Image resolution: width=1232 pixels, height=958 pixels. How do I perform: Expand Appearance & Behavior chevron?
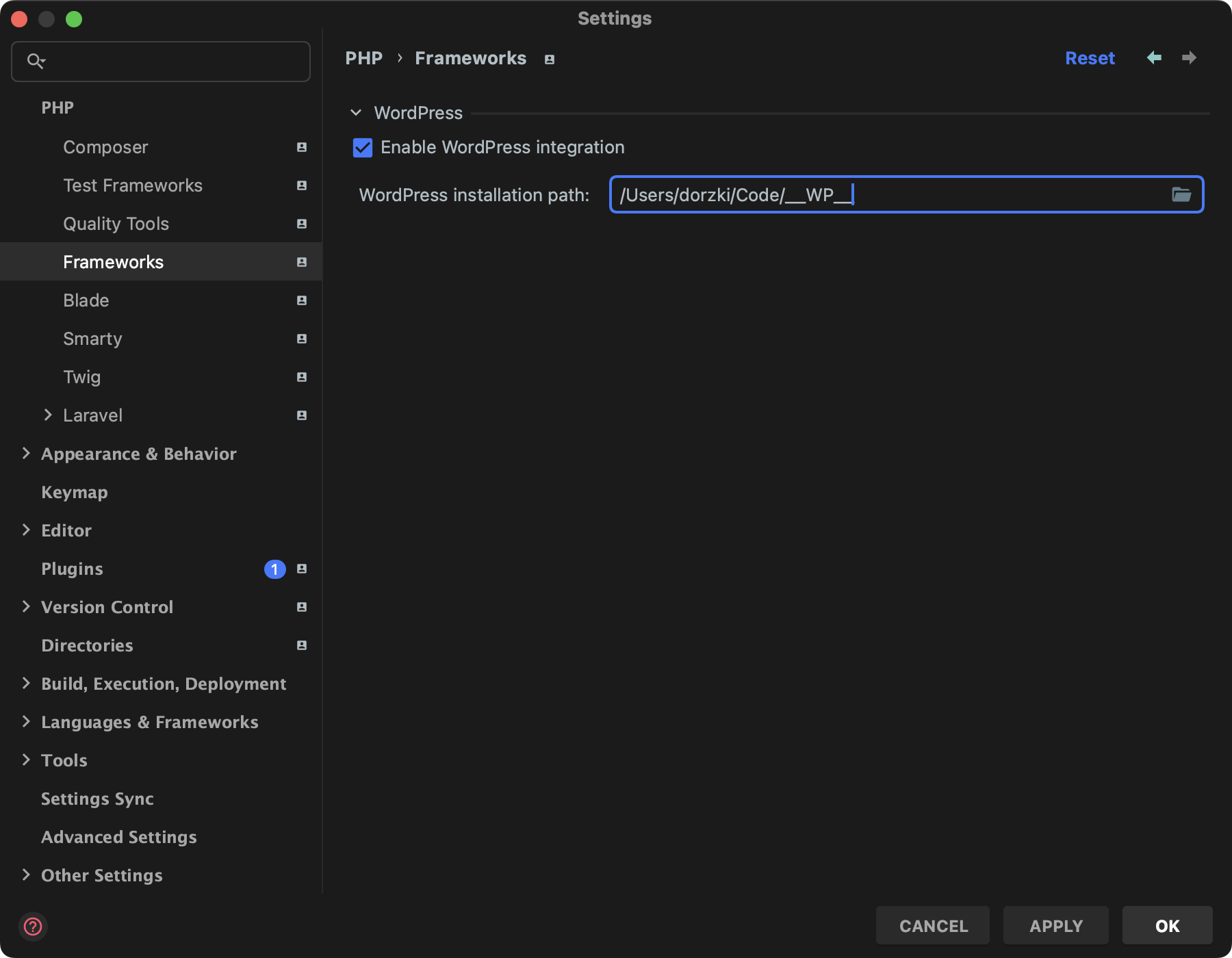click(26, 453)
